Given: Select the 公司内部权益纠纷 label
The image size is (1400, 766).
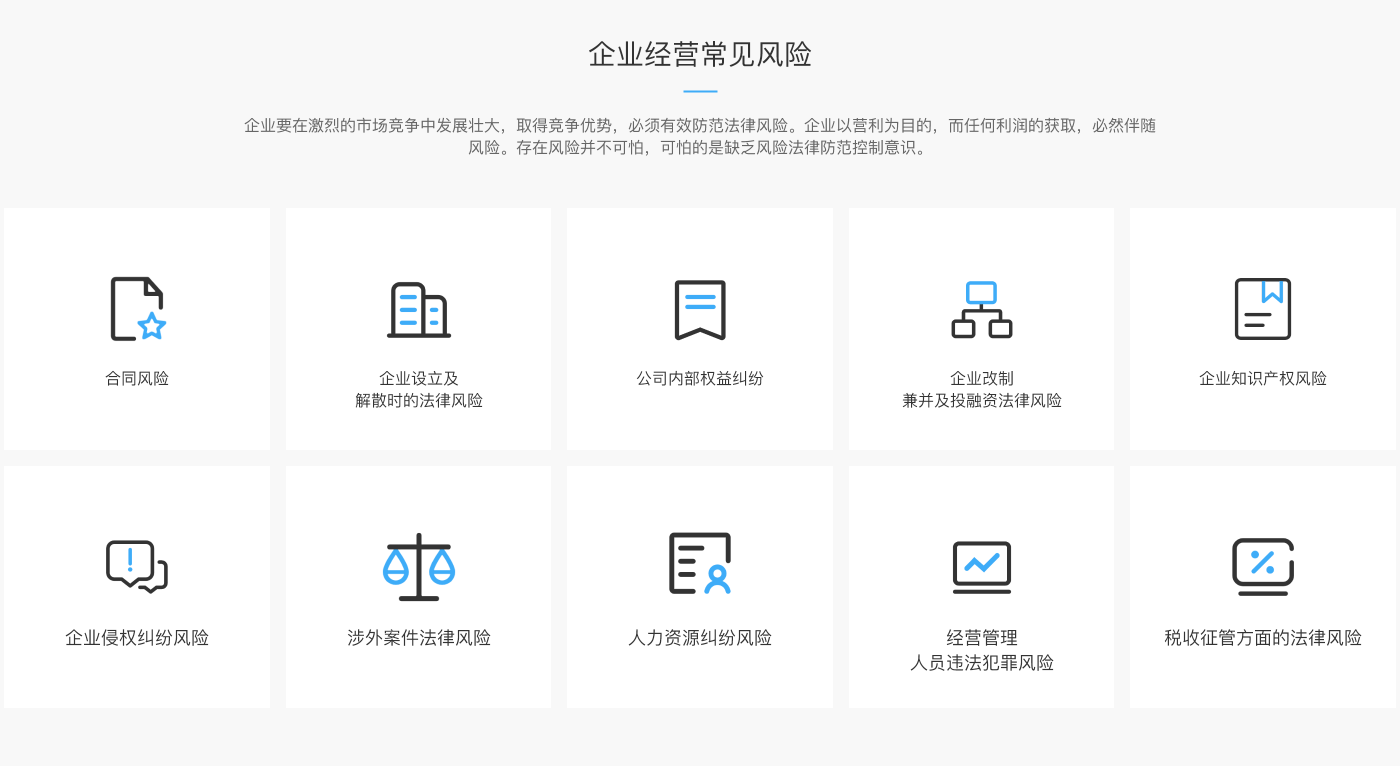Looking at the screenshot, I should tap(700, 379).
